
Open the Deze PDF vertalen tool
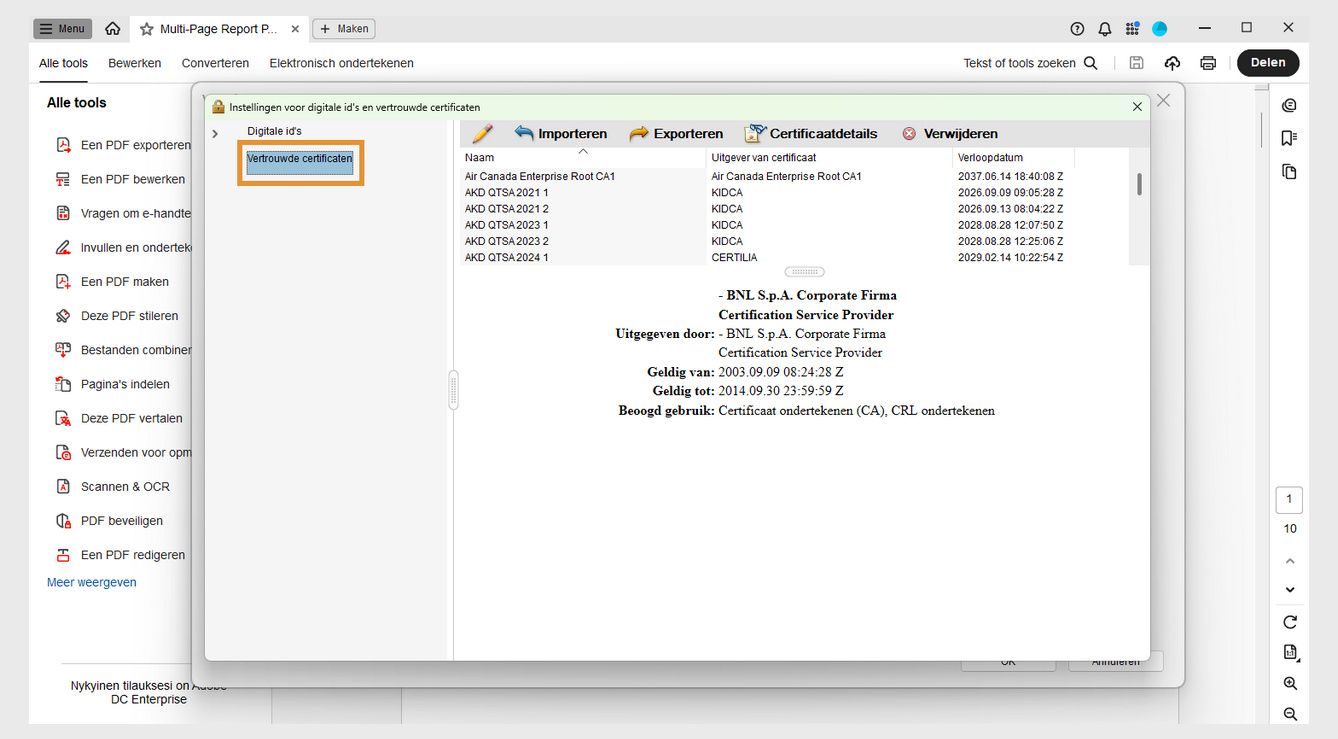pyautogui.click(x=118, y=418)
